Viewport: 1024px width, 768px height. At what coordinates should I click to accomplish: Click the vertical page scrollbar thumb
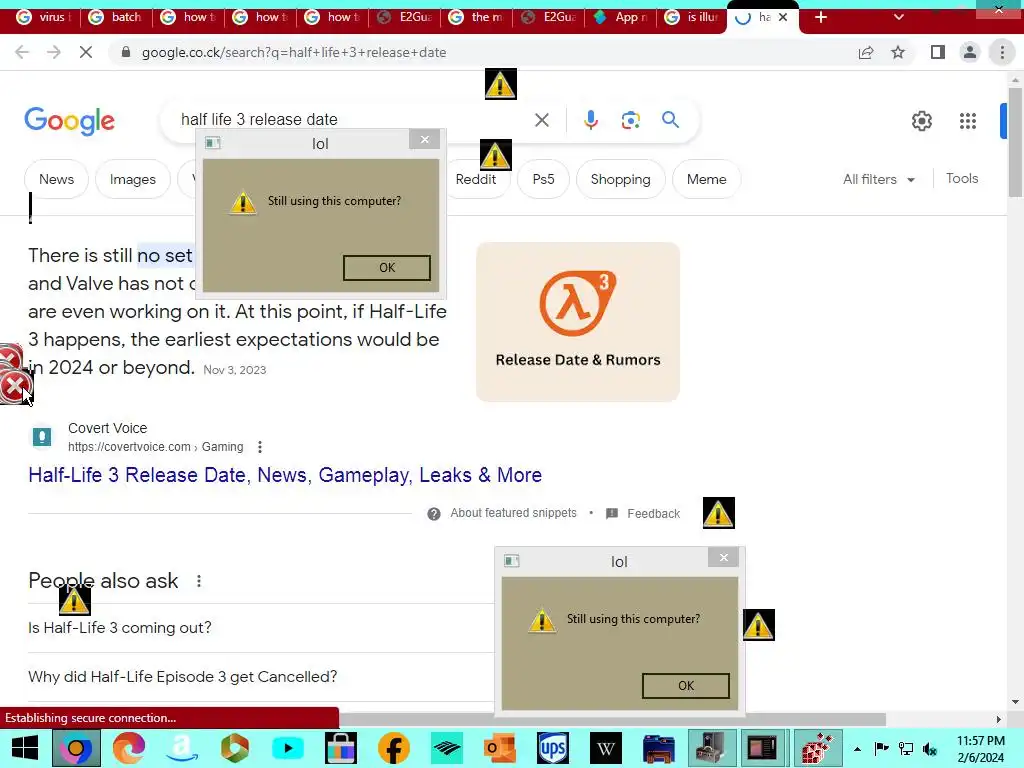1014,140
